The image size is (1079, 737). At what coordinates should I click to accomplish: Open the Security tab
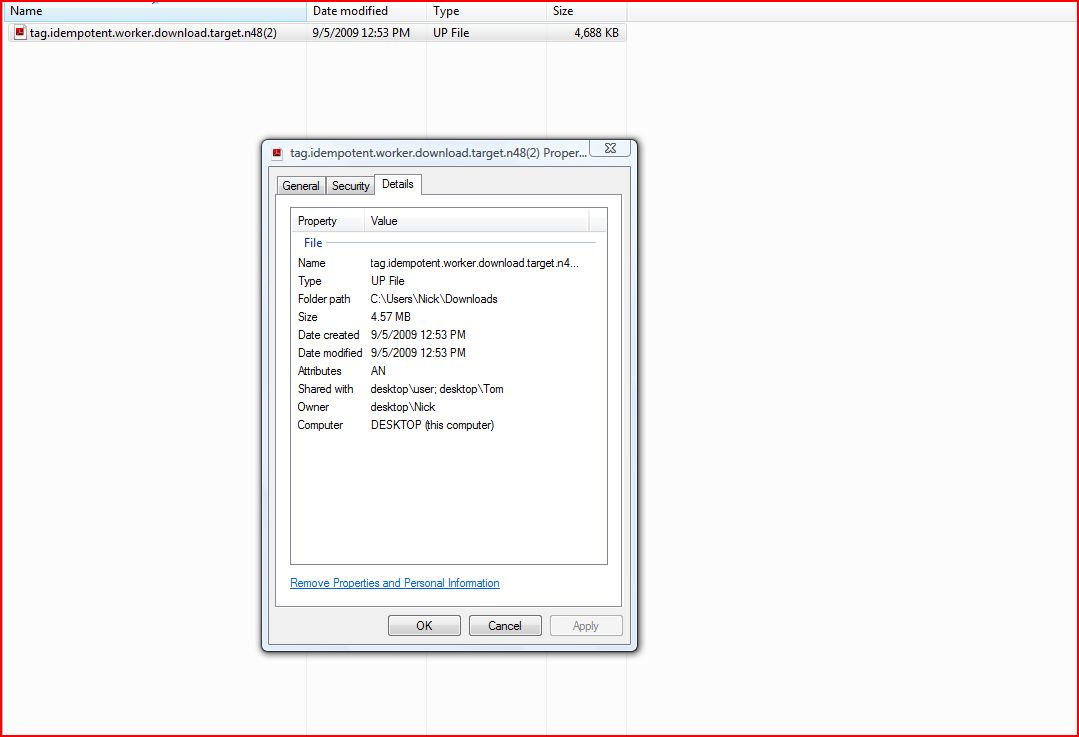(x=350, y=185)
